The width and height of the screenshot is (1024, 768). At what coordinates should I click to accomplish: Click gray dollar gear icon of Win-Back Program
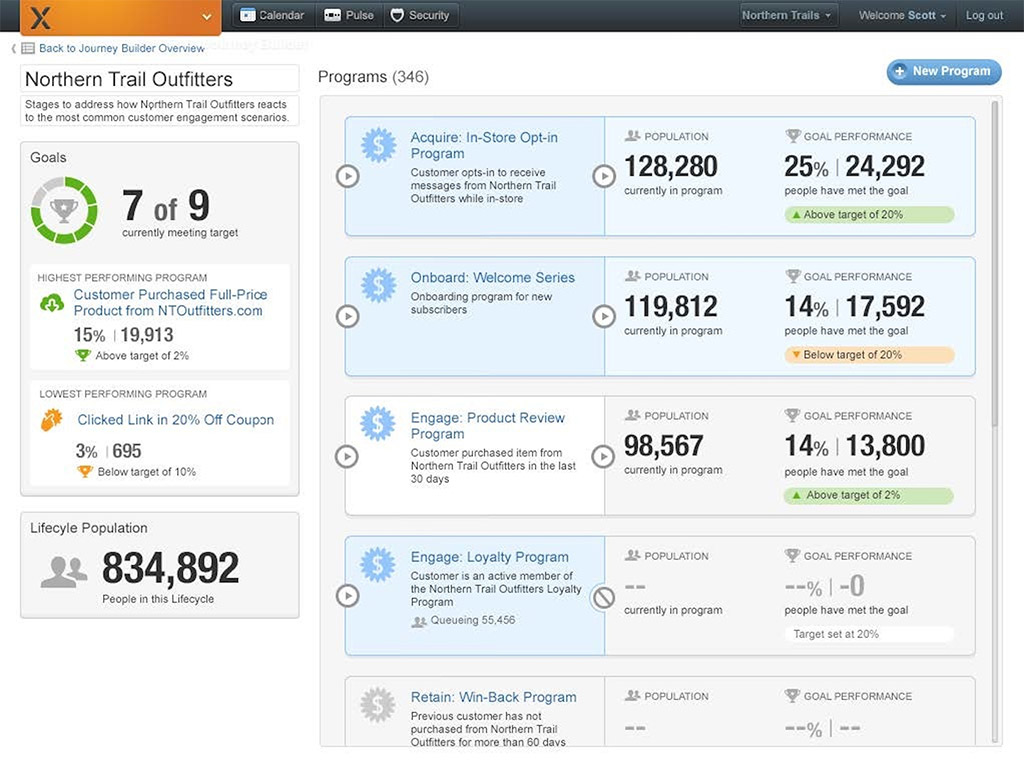coord(378,705)
